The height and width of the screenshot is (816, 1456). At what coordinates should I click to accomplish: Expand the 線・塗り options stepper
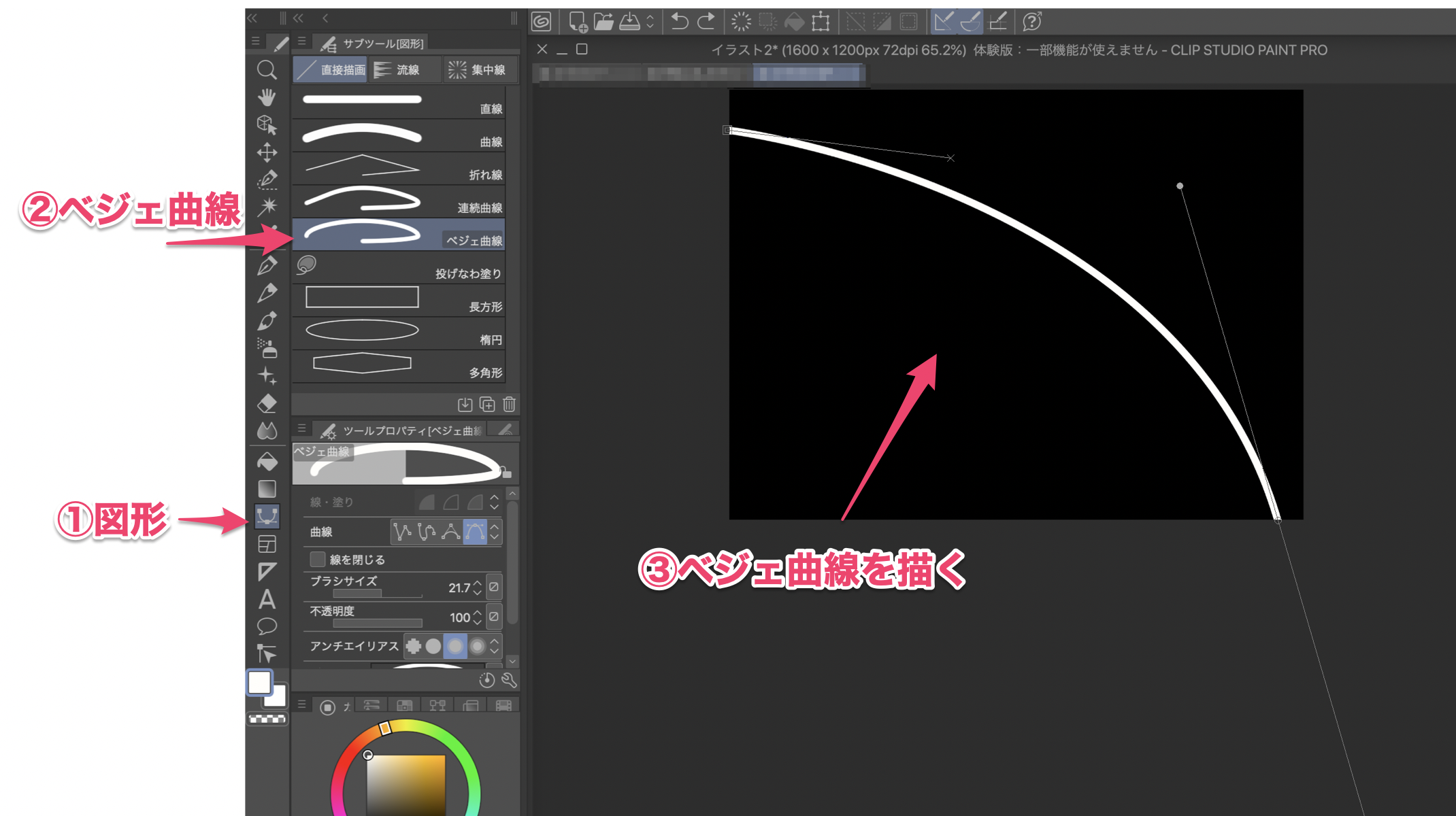coord(495,503)
